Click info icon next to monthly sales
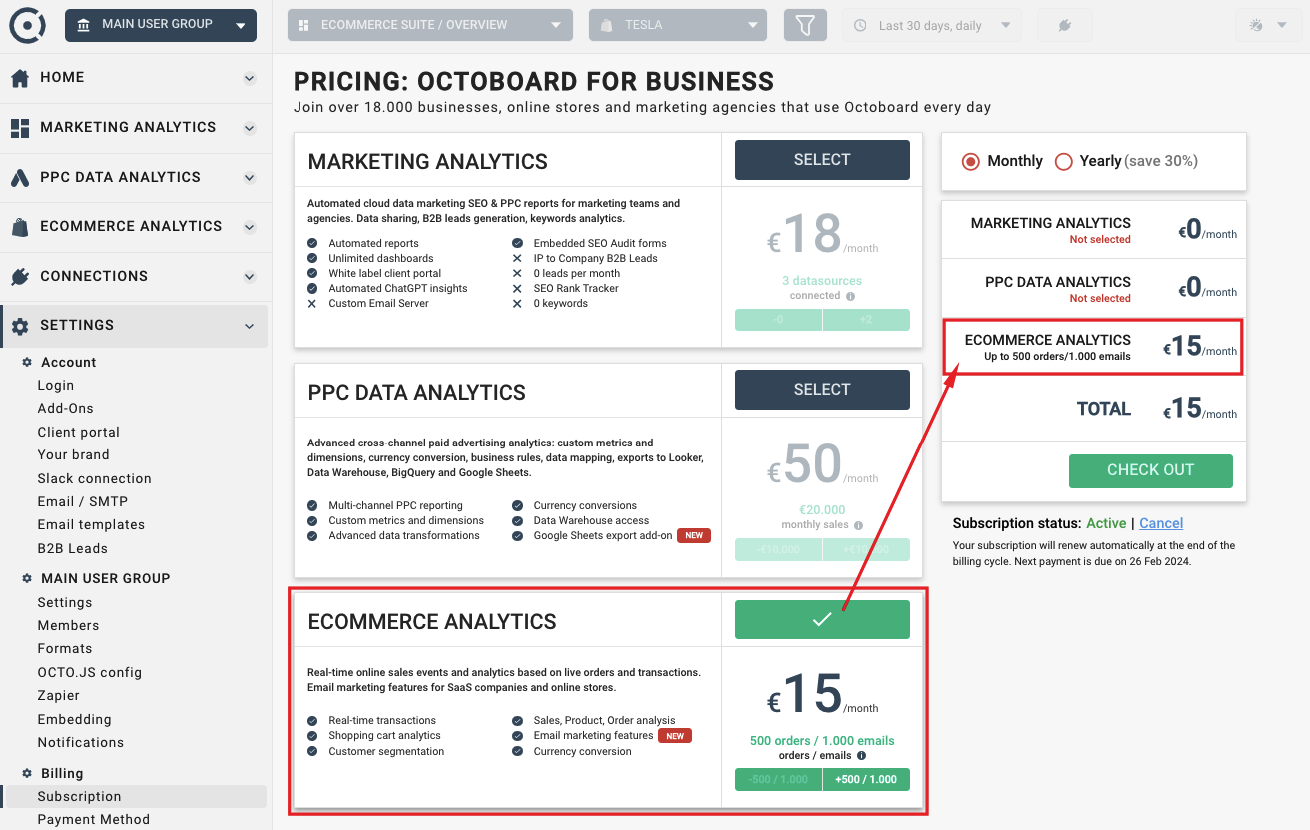The height and width of the screenshot is (830, 1310). pyautogui.click(x=858, y=525)
